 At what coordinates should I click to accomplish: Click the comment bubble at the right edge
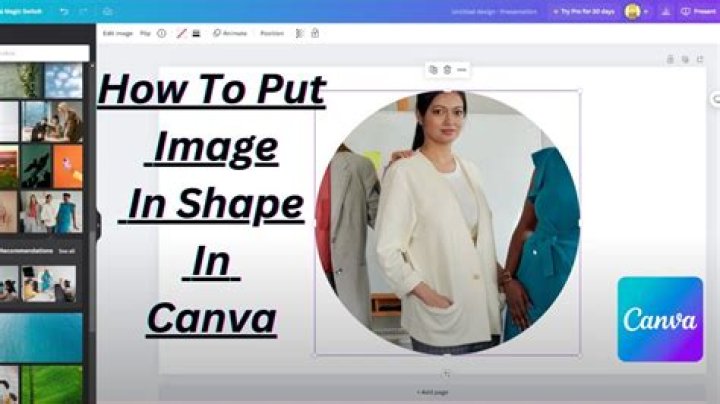[x=716, y=99]
